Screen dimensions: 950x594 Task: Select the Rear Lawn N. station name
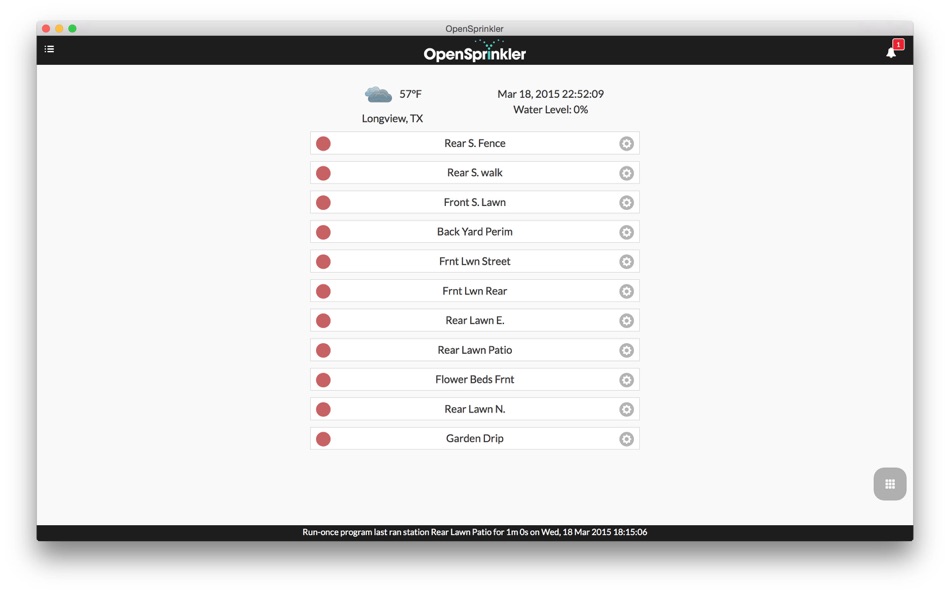[474, 409]
